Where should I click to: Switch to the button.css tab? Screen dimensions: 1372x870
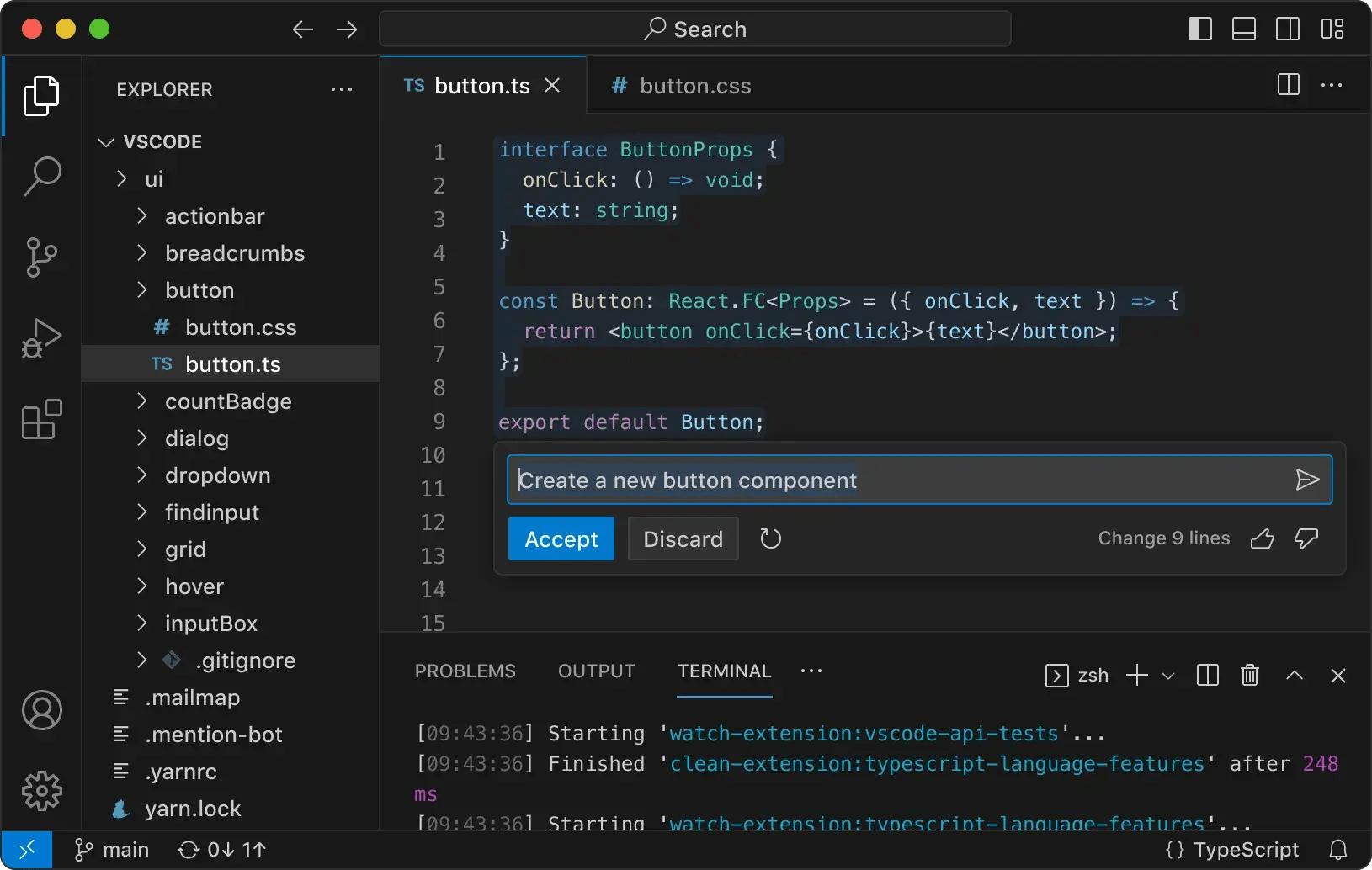point(694,85)
